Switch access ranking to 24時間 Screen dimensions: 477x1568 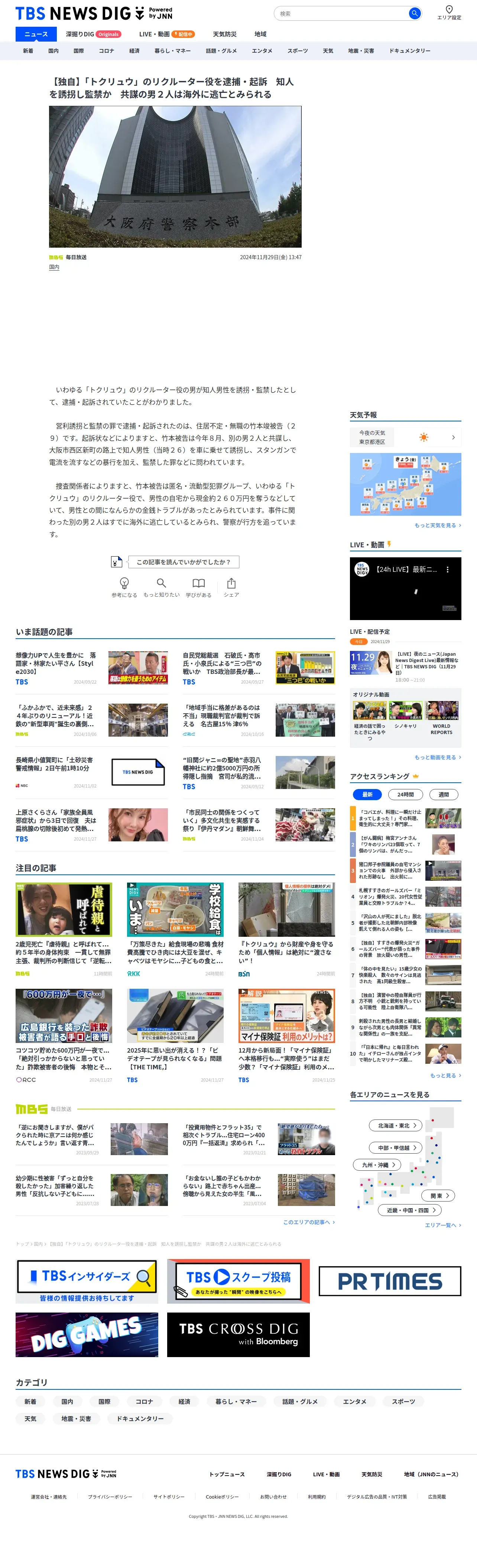(405, 794)
